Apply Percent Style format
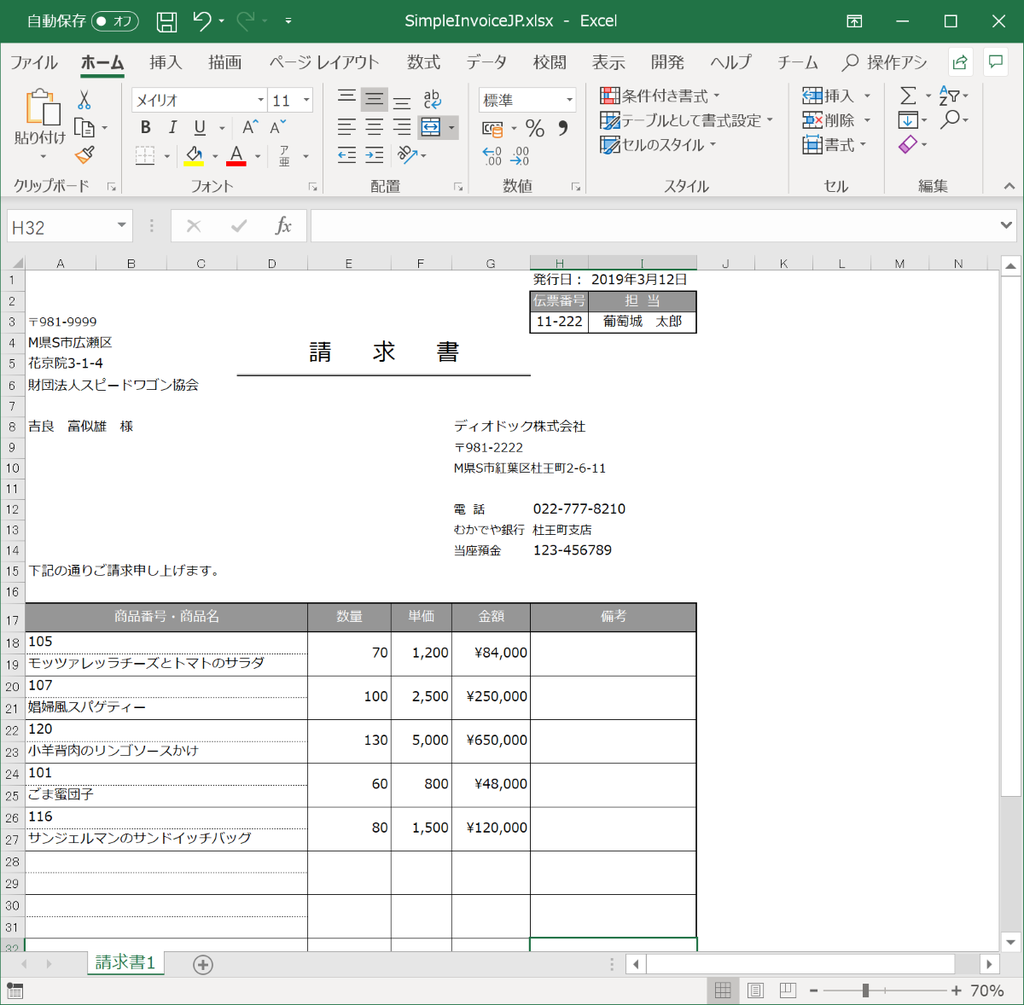 click(x=535, y=128)
